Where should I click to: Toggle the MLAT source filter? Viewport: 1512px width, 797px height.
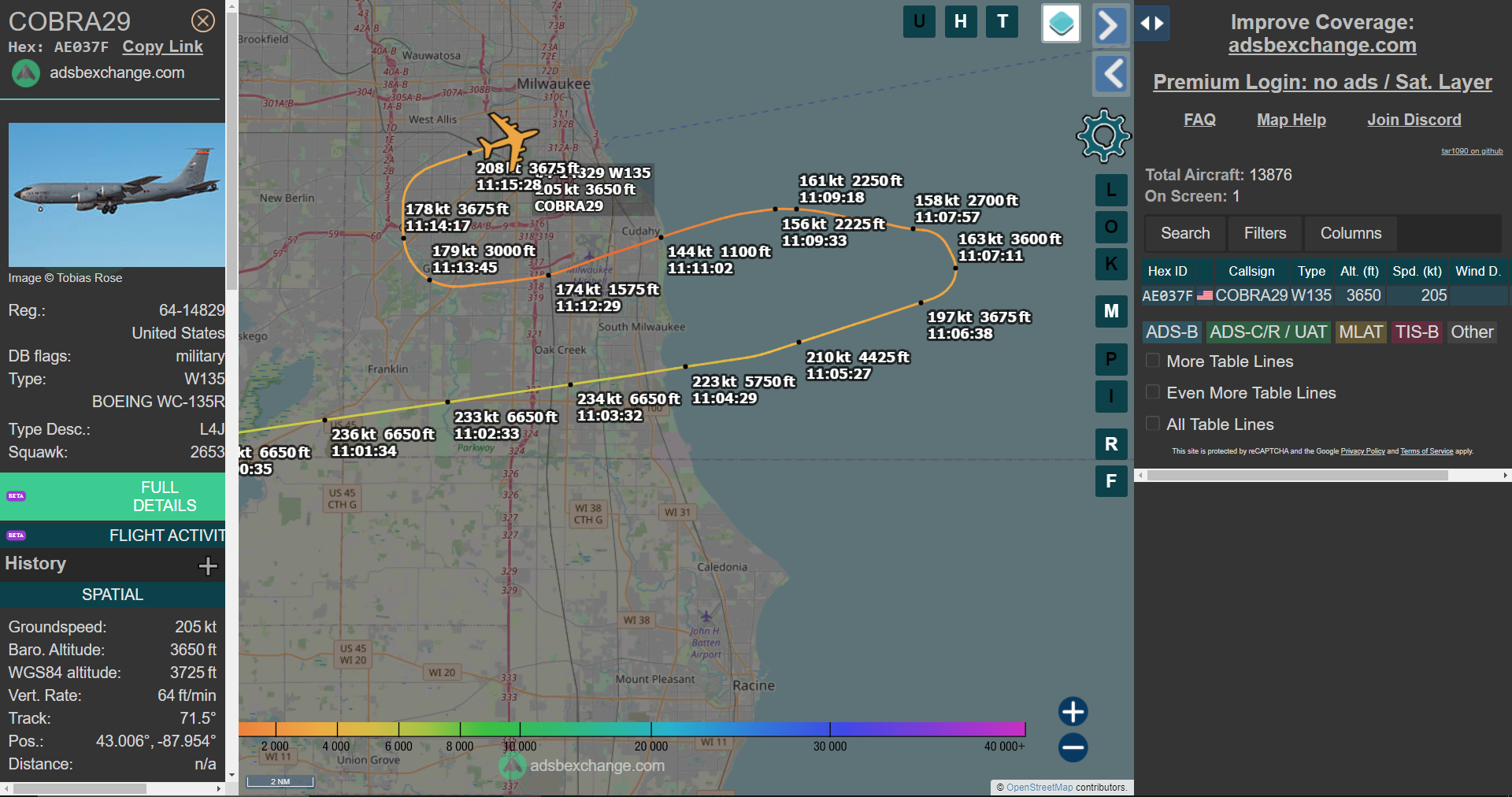[1361, 332]
